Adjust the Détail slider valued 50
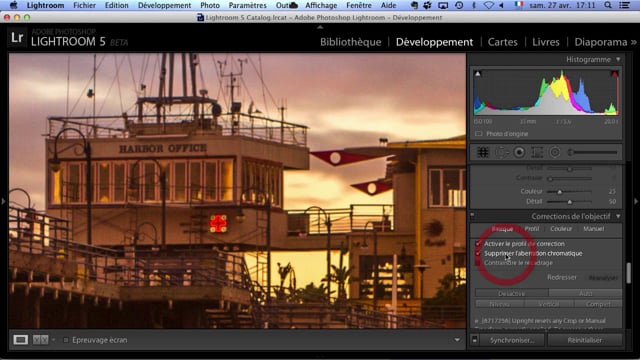640x360 pixels. 570,202
